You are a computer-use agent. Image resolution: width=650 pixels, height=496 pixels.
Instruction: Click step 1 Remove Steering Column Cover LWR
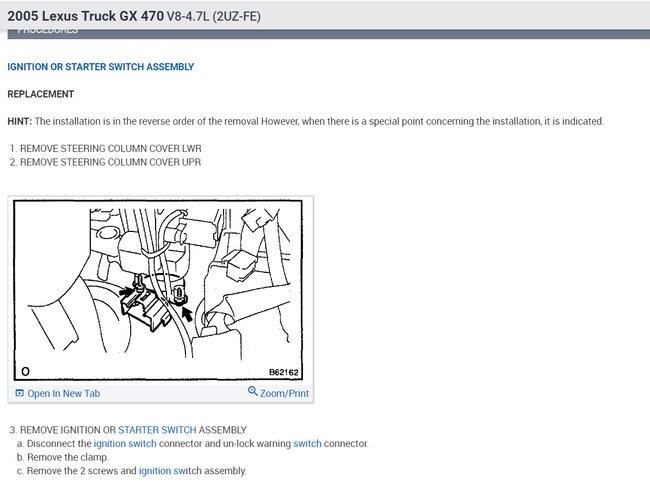[106, 148]
